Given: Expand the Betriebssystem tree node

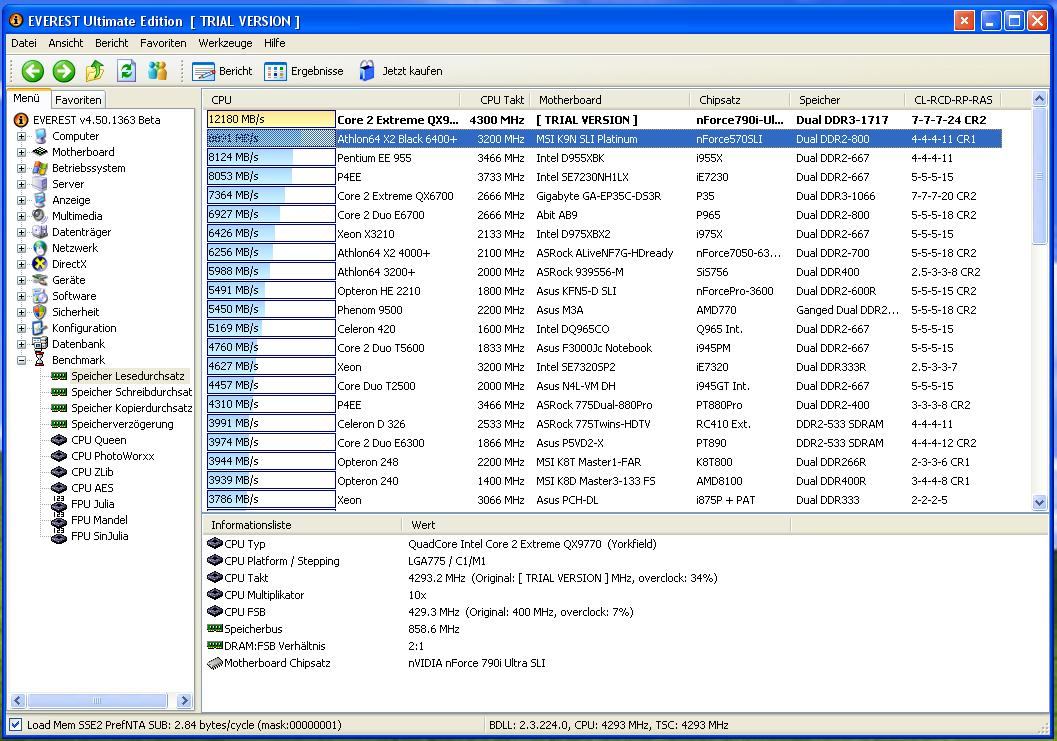Looking at the screenshot, I should (22, 169).
